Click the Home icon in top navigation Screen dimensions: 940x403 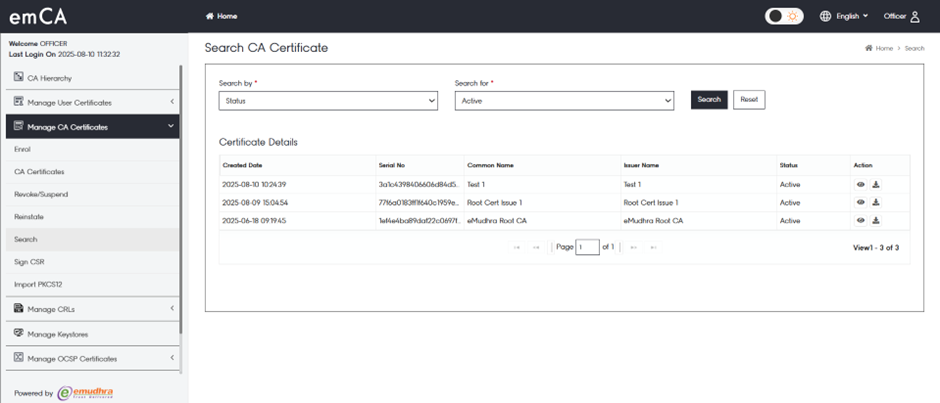click(210, 16)
